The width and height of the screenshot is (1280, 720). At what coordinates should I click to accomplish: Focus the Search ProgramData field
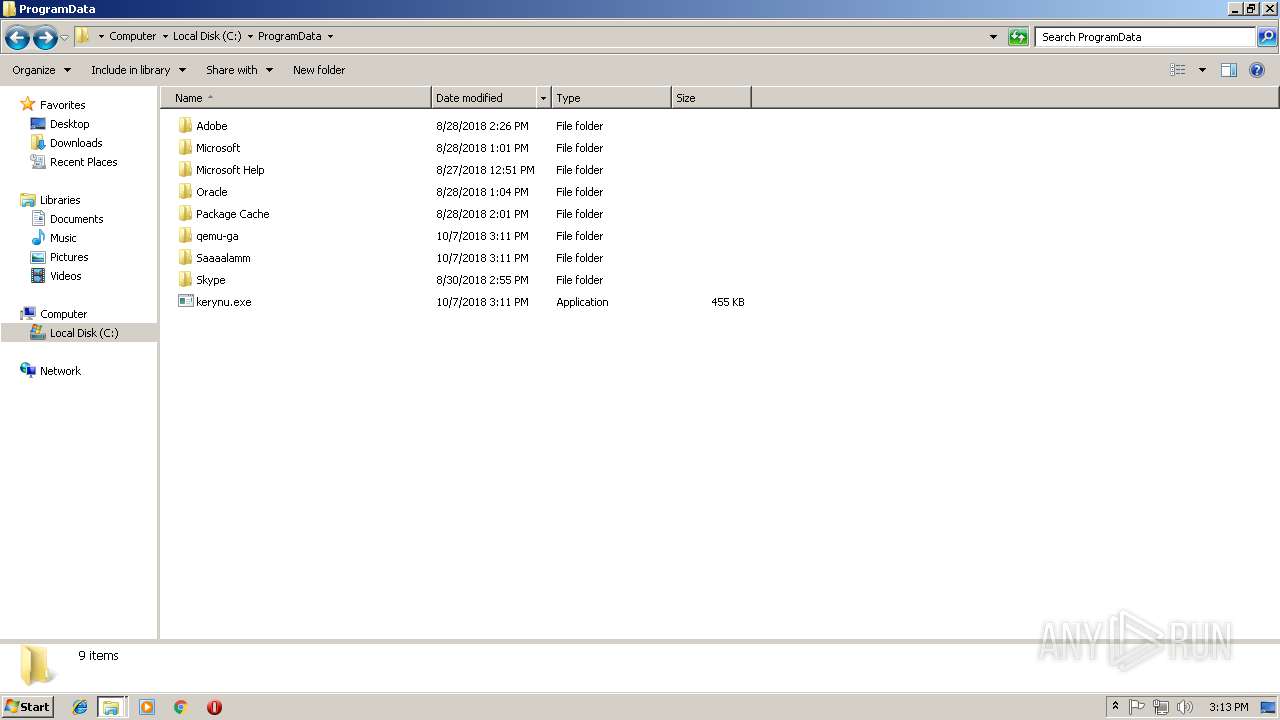click(1145, 37)
